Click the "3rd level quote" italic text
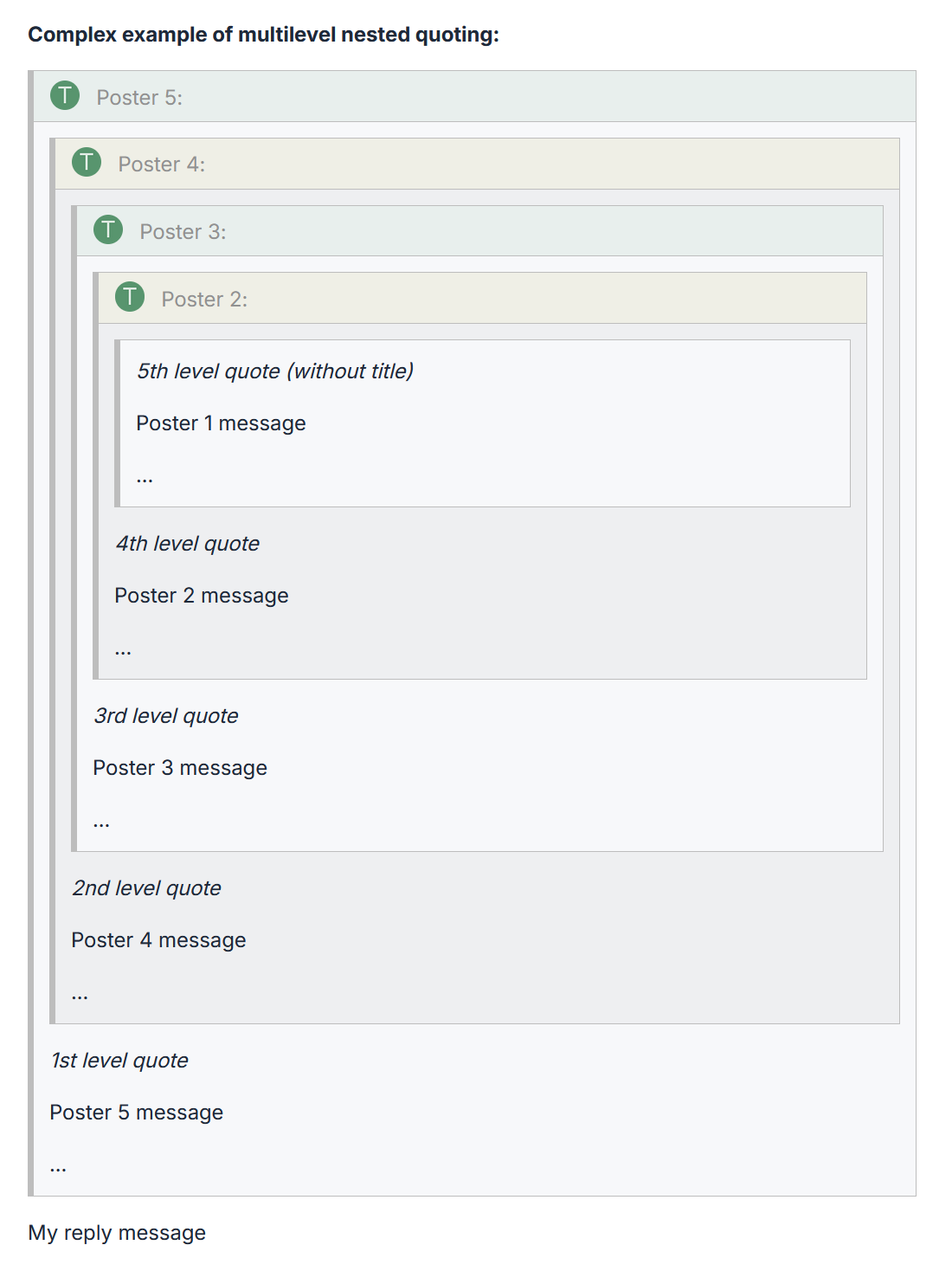This screenshot has height=1271, width=952. [165, 716]
